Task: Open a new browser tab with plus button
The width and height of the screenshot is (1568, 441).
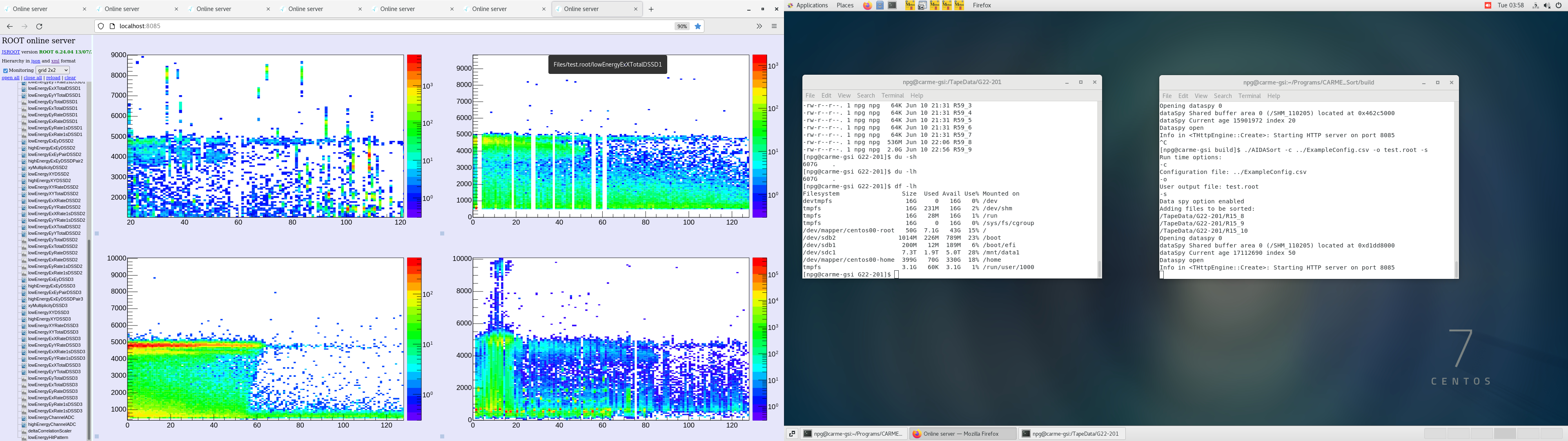Action: click(x=651, y=9)
